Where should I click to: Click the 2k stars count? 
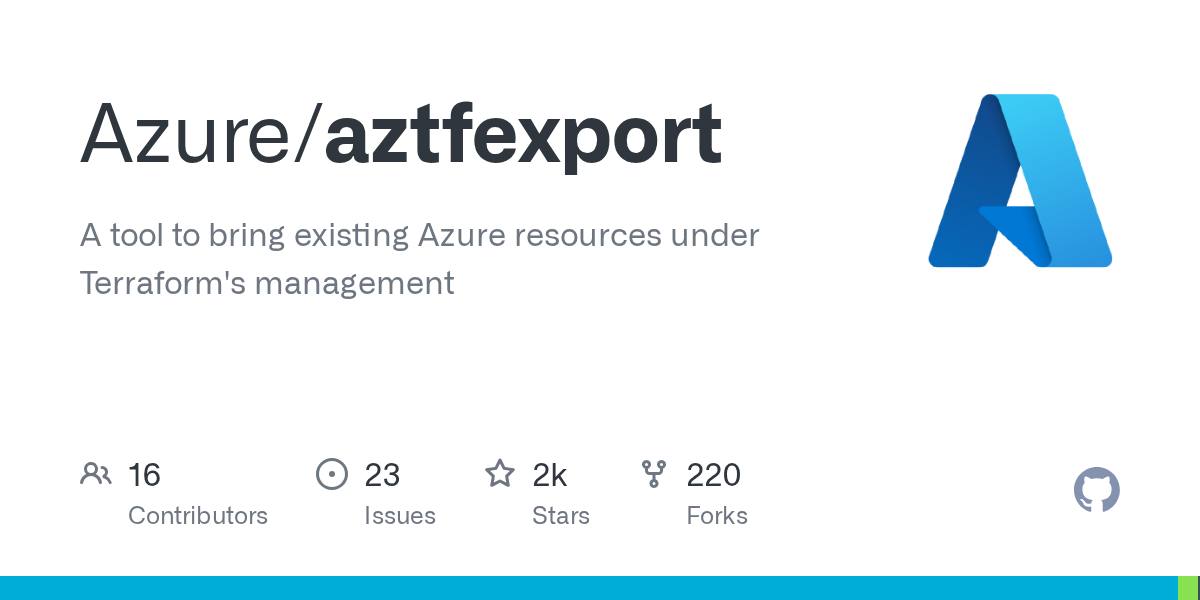[550, 475]
